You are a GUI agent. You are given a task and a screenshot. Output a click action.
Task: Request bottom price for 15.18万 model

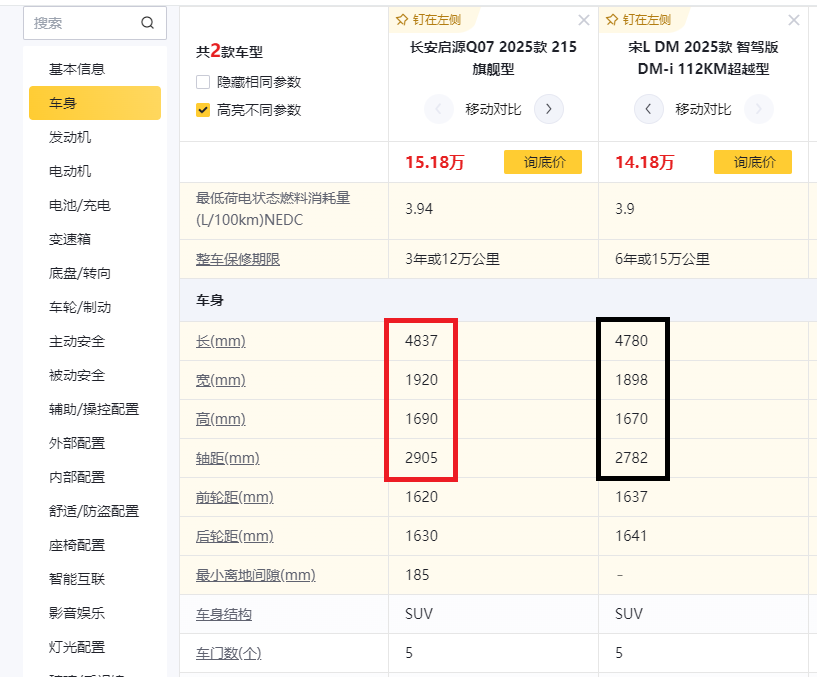[x=543, y=162]
